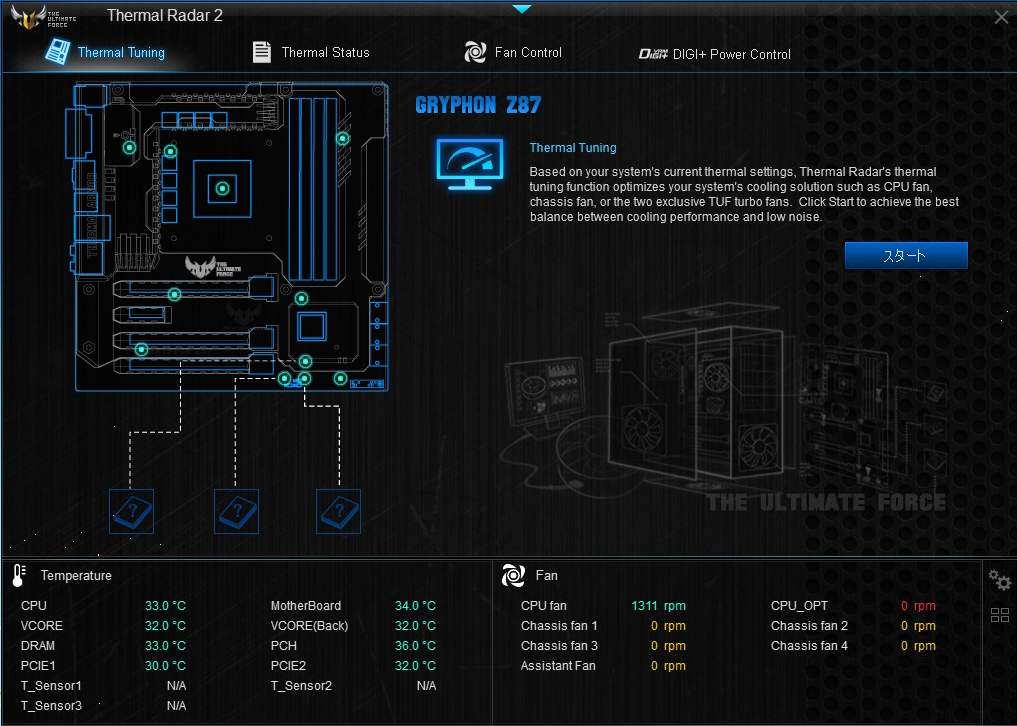The height and width of the screenshot is (726, 1017).
Task: Click the sensor dot above the PCH chip
Action: click(302, 298)
